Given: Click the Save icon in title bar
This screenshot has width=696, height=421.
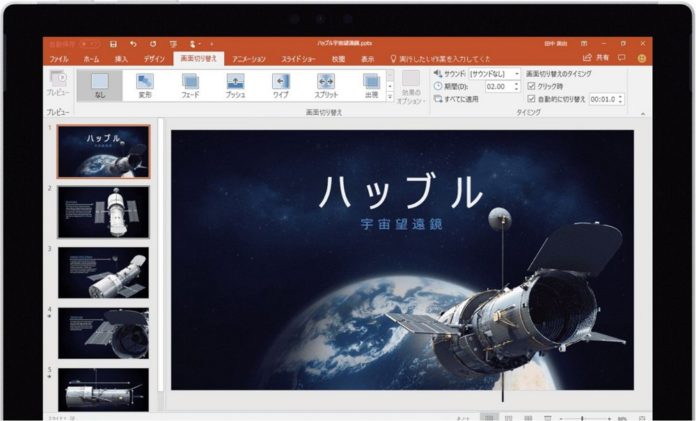Looking at the screenshot, I should point(113,44).
